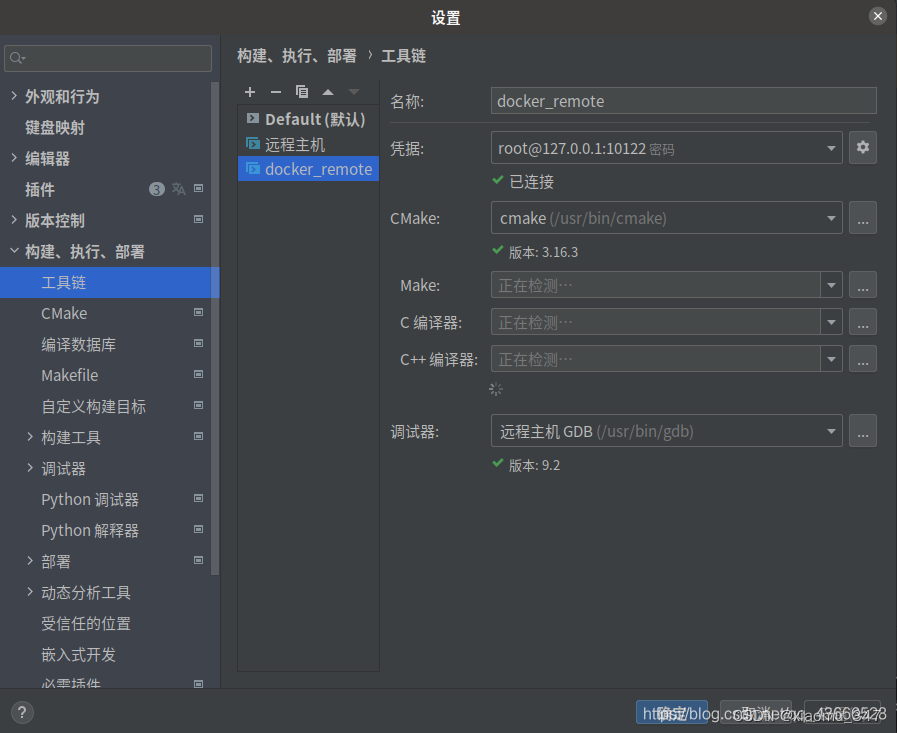Browse for CMake executable via ellipsis button
Image resolution: width=897 pixels, height=733 pixels.
[862, 218]
